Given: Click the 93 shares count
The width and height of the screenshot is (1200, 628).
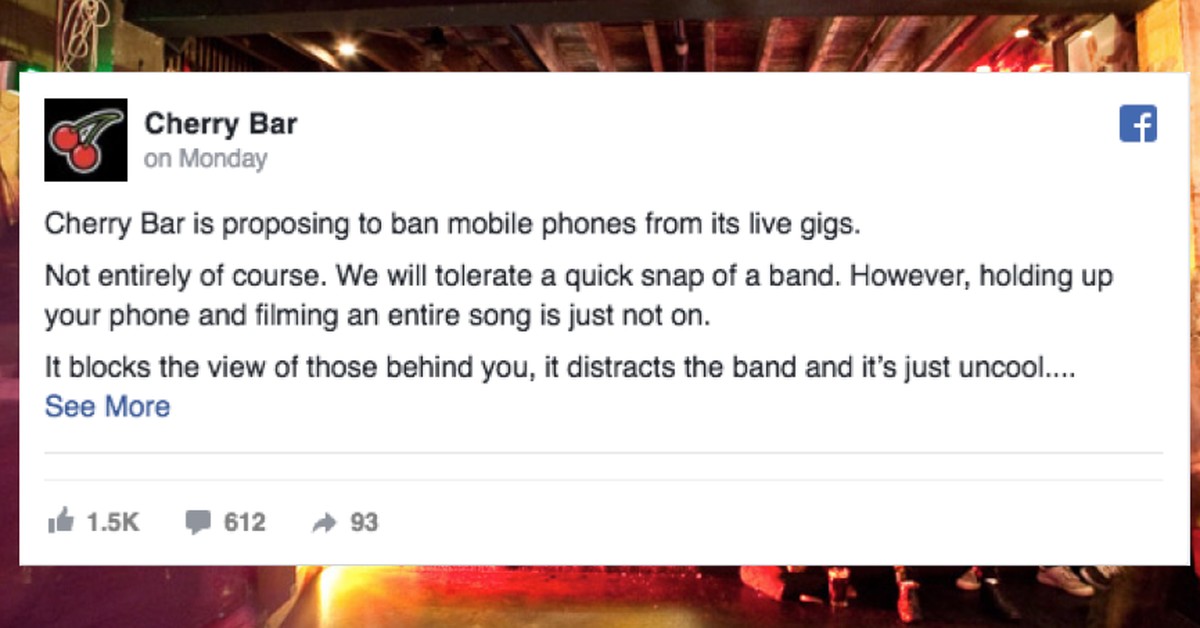Looking at the screenshot, I should 364,522.
